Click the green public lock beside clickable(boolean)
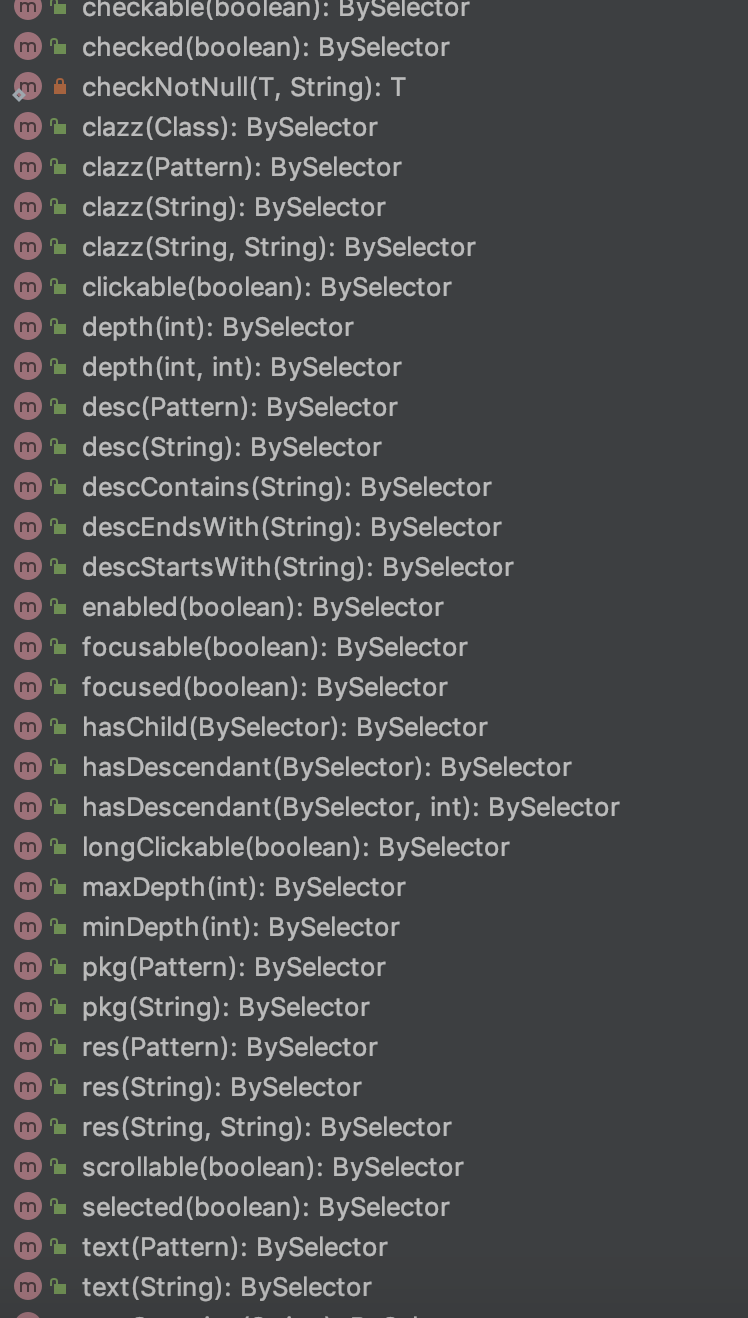The height and width of the screenshot is (1318, 748). pos(59,287)
